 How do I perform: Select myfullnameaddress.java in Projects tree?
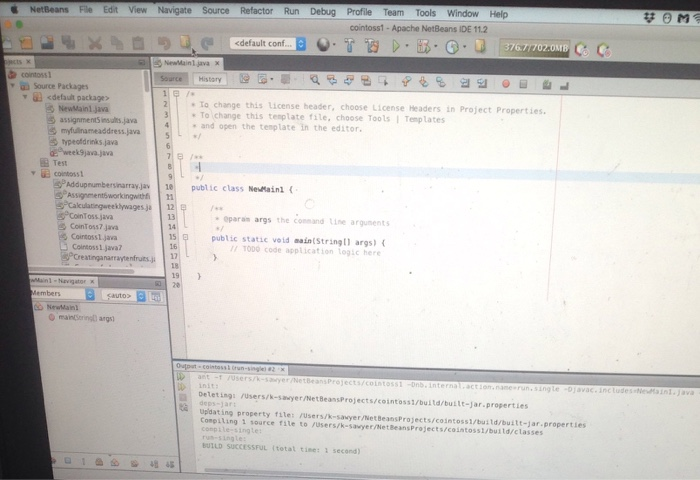100,131
